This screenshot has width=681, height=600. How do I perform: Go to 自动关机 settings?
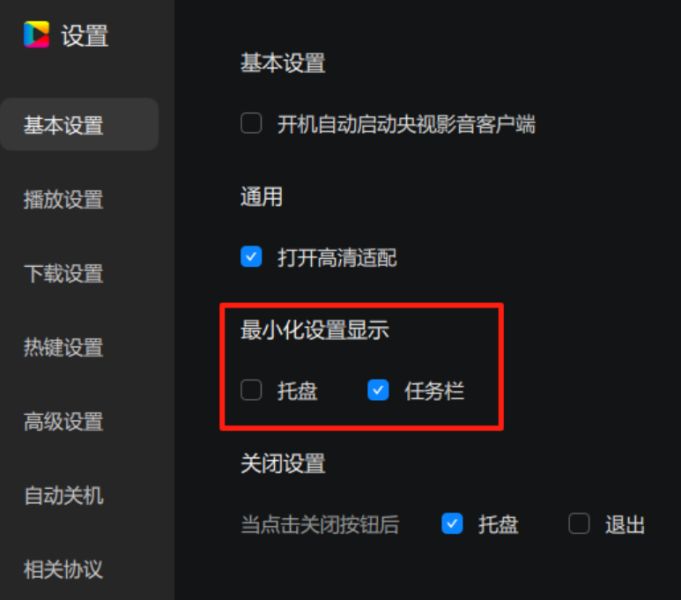coord(63,496)
